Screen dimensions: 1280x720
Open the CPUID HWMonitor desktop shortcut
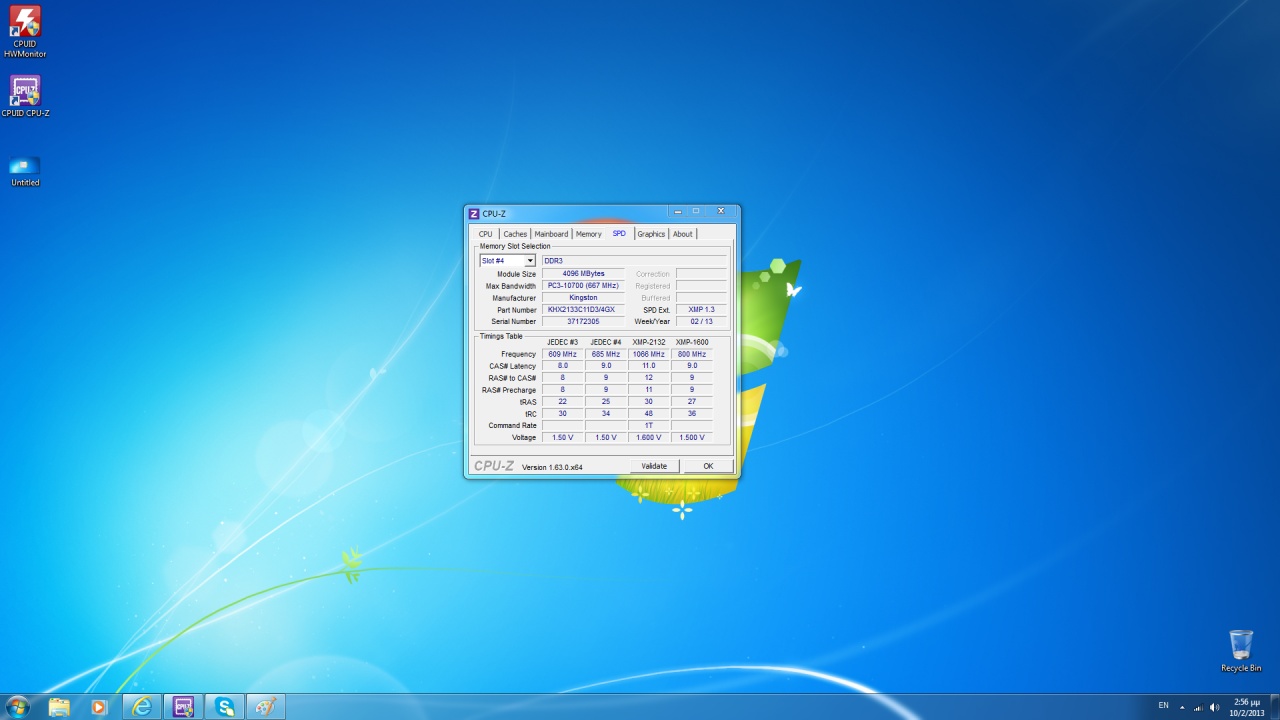point(25,32)
